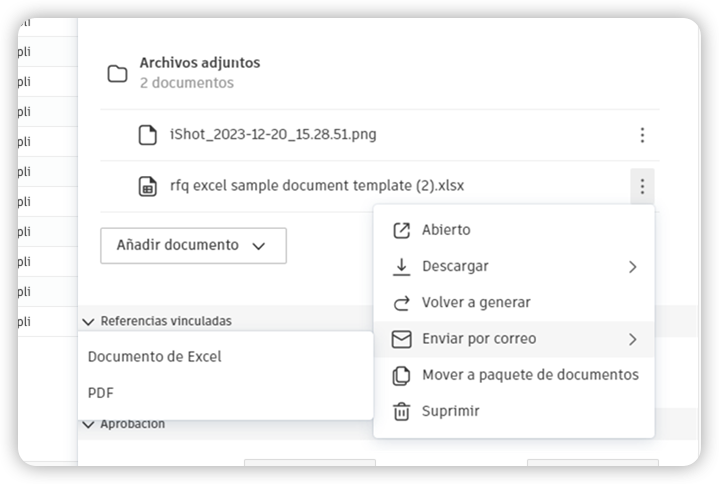Click the Mover a paquete copy icon
Screen dimensions: 719x484
click(x=401, y=375)
